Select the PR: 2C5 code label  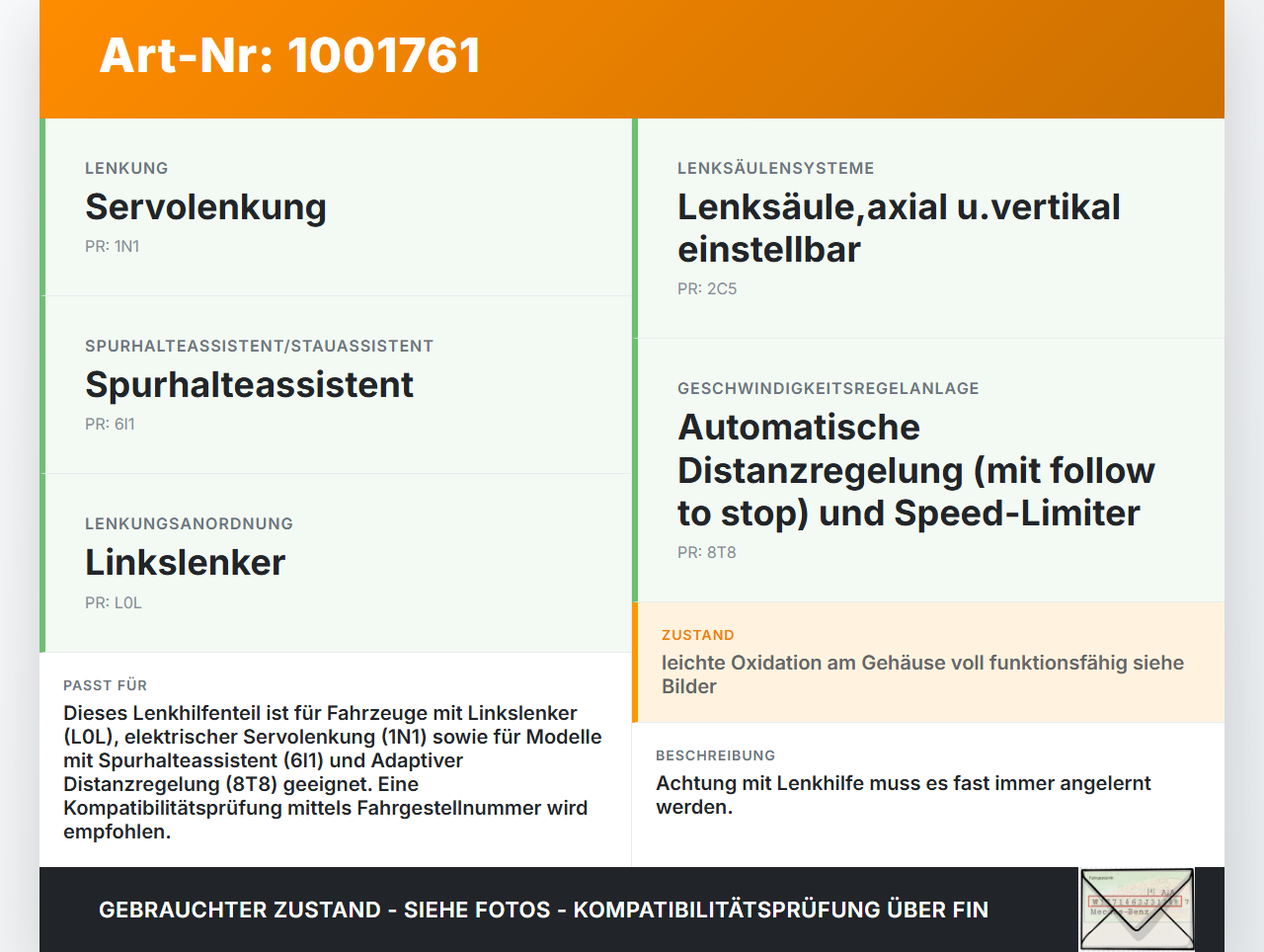click(707, 289)
